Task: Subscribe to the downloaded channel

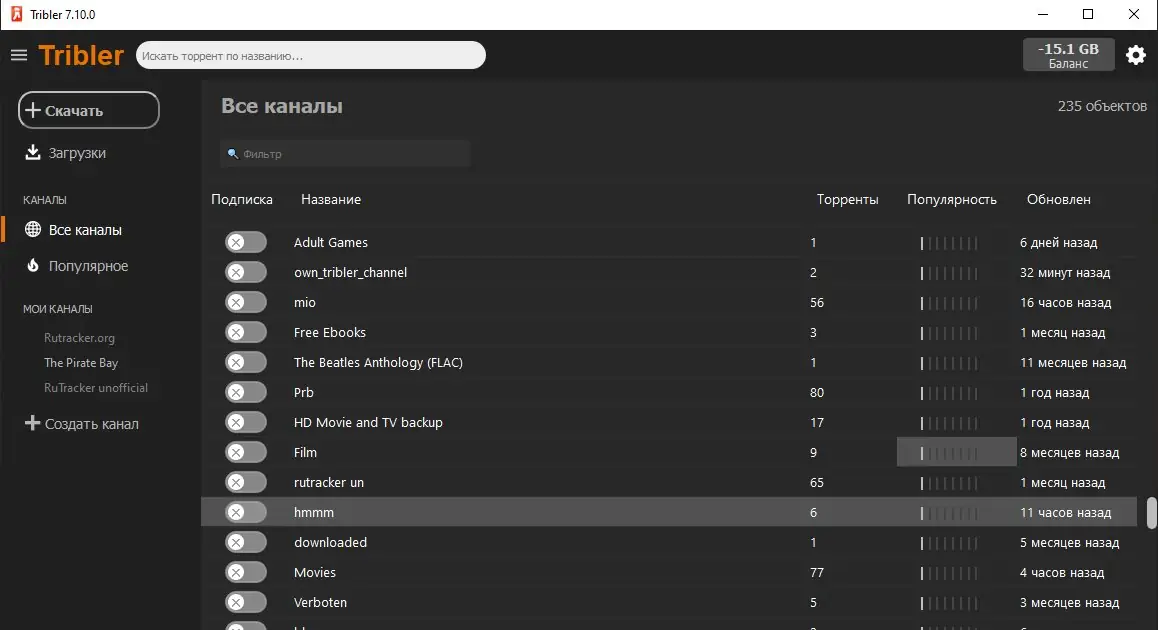Action: [246, 542]
